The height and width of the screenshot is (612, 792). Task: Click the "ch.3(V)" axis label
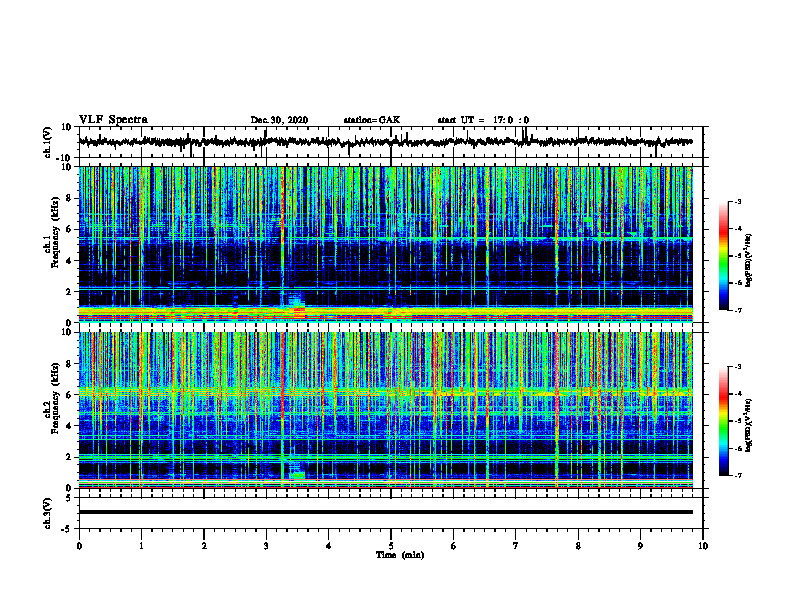pyautogui.click(x=47, y=513)
